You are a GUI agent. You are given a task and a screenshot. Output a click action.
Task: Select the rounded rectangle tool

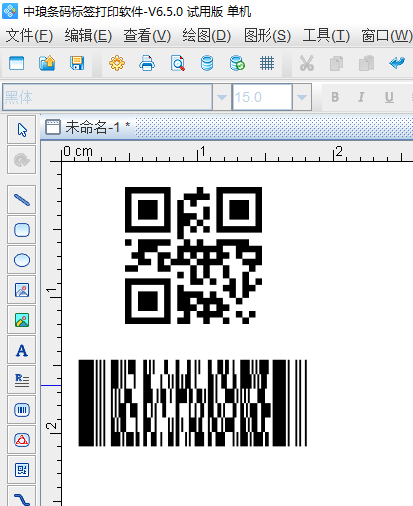coord(22,230)
